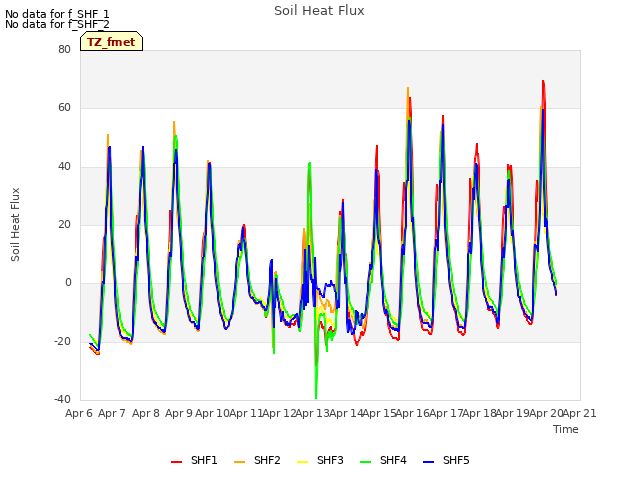Click the Apr 18 x-axis tick label
This screenshot has height=480, width=640.
[480, 413]
